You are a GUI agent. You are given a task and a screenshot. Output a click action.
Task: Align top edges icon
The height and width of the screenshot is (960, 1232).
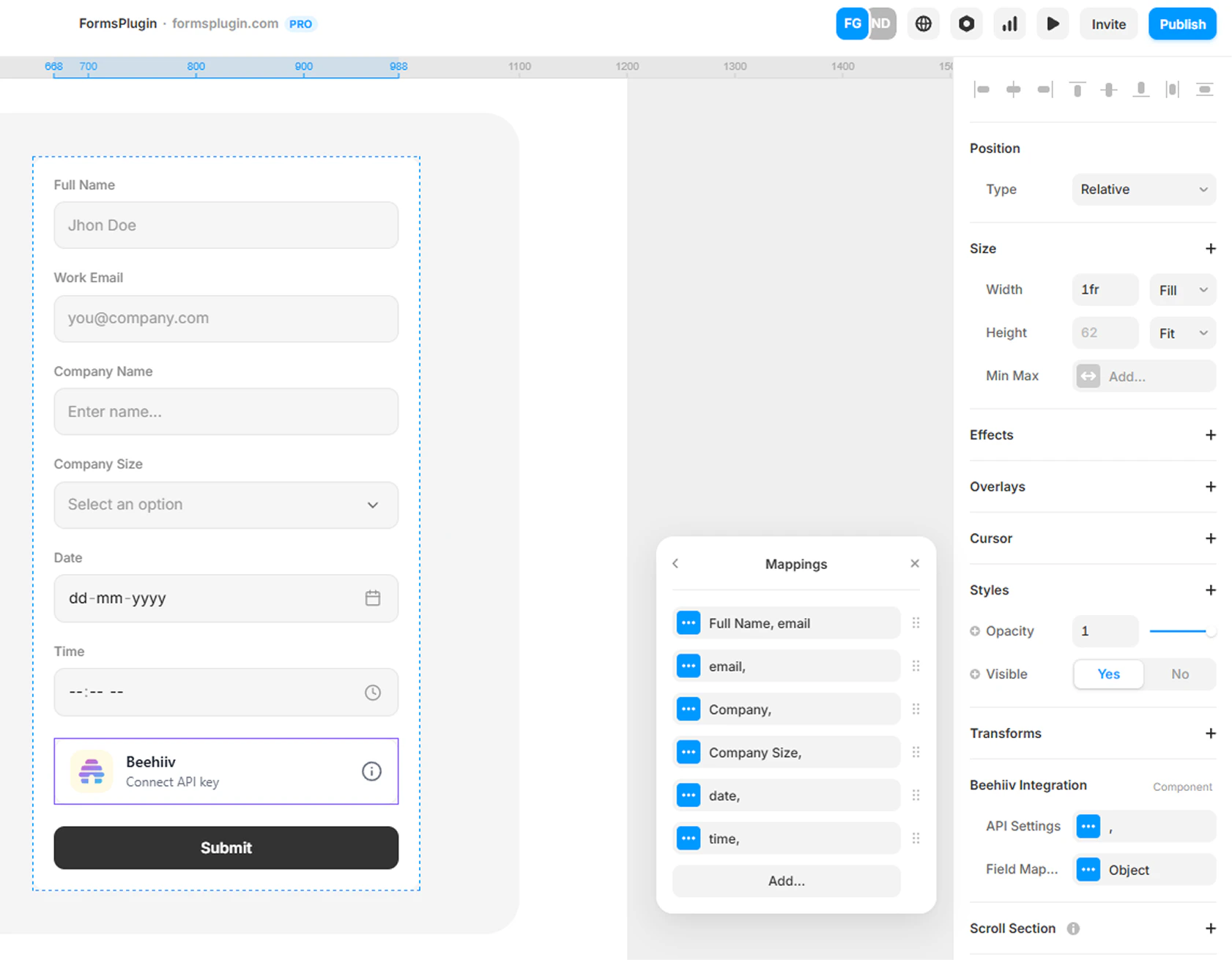tap(1077, 89)
